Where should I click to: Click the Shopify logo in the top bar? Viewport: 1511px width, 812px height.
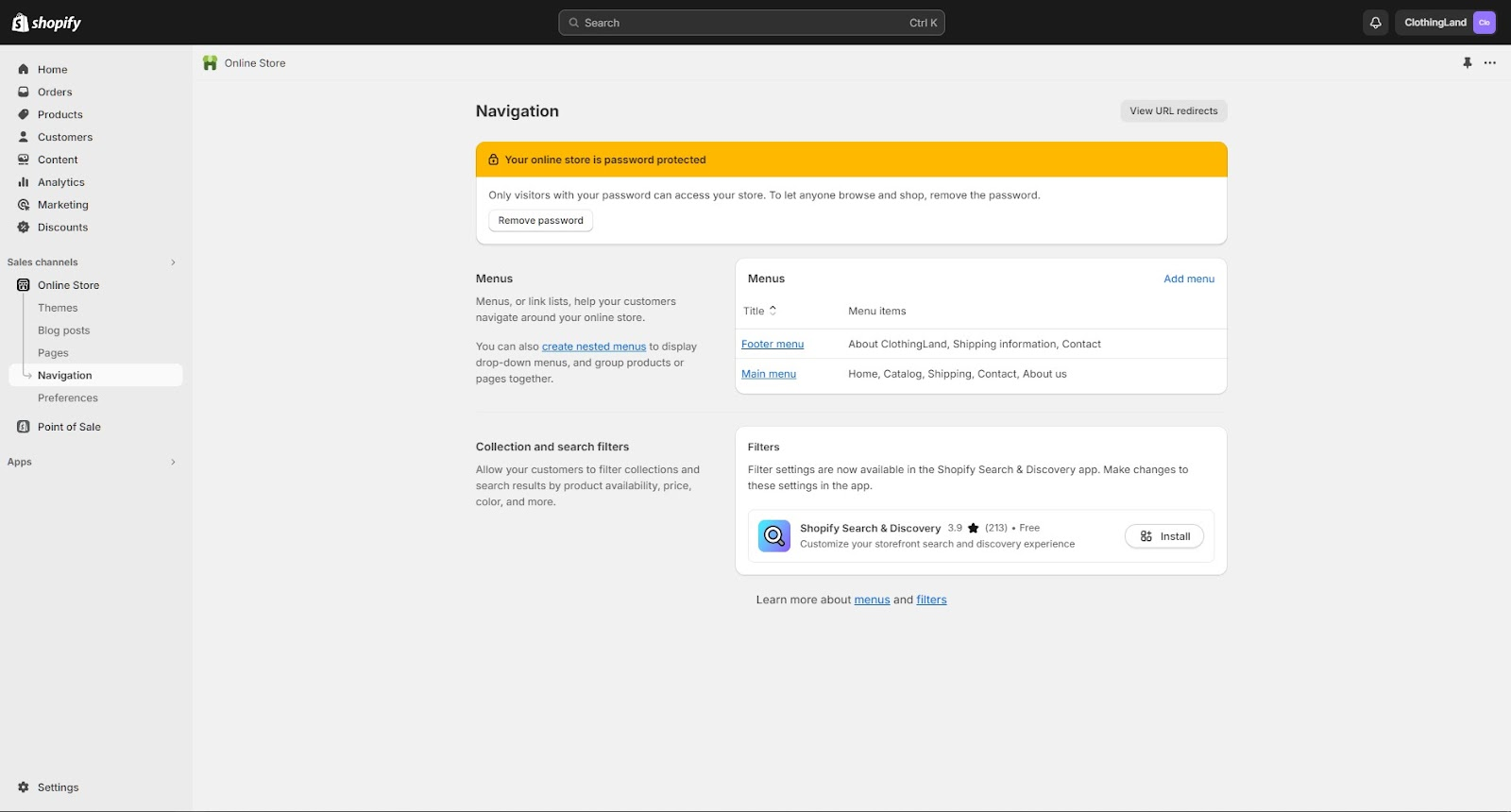point(46,23)
